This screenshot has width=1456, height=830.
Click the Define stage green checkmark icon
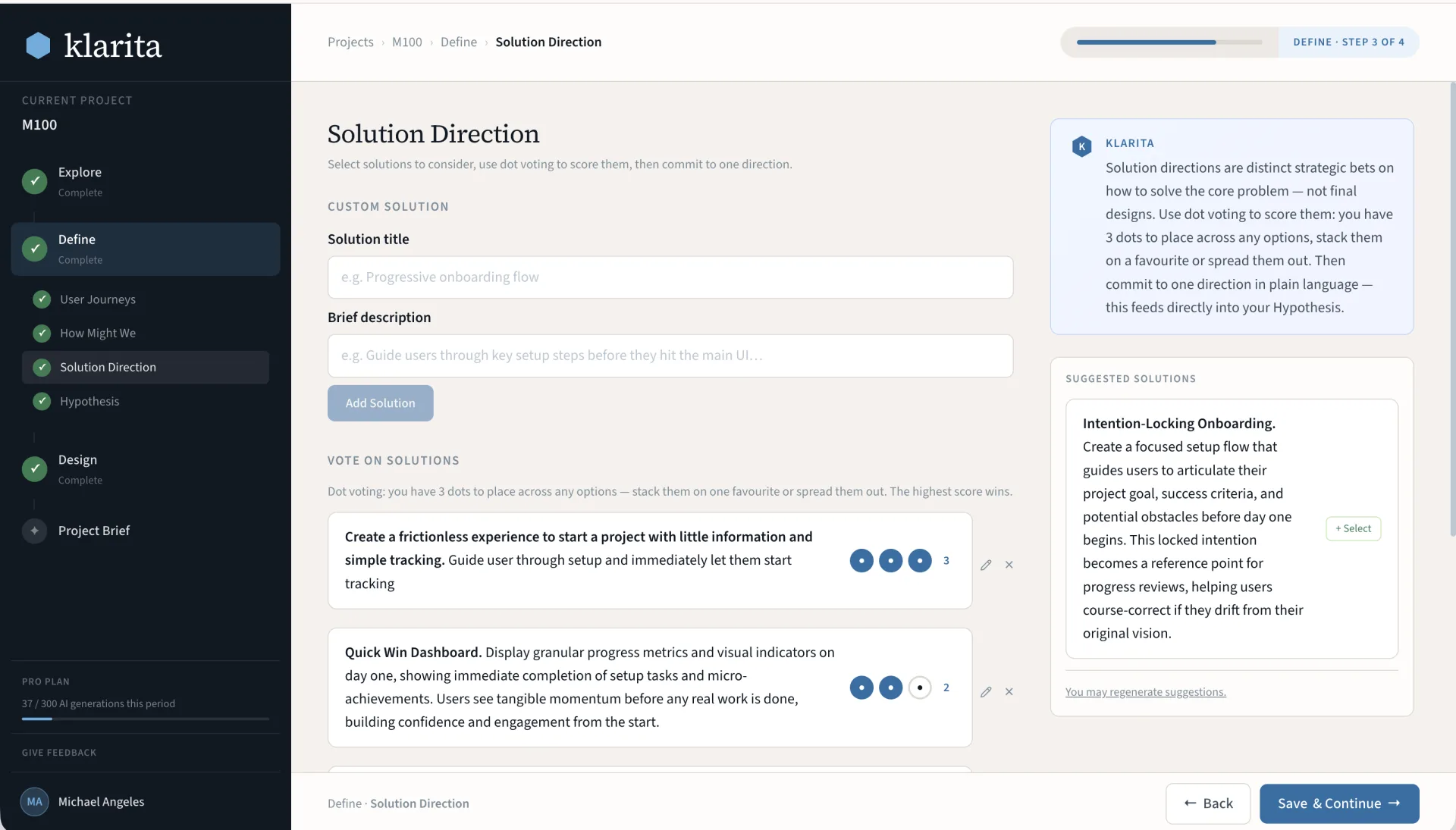coord(34,249)
